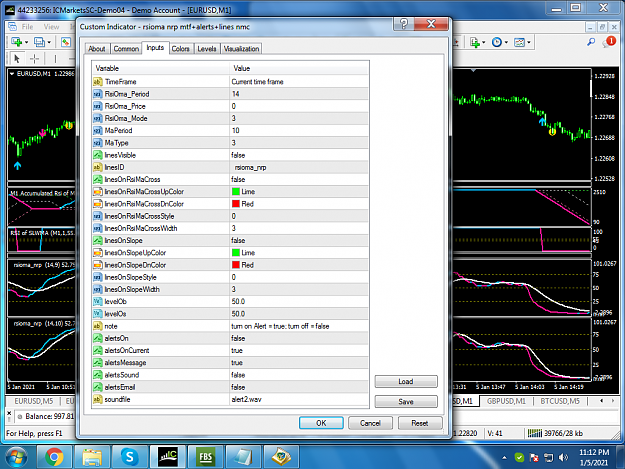The height and width of the screenshot is (469, 625).
Task: Switch to the GBPUSD,M1 chart tab
Action: point(506,401)
